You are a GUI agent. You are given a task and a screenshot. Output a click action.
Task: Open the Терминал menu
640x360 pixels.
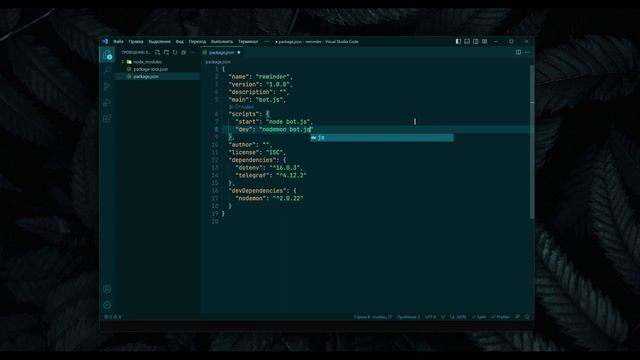pos(248,41)
